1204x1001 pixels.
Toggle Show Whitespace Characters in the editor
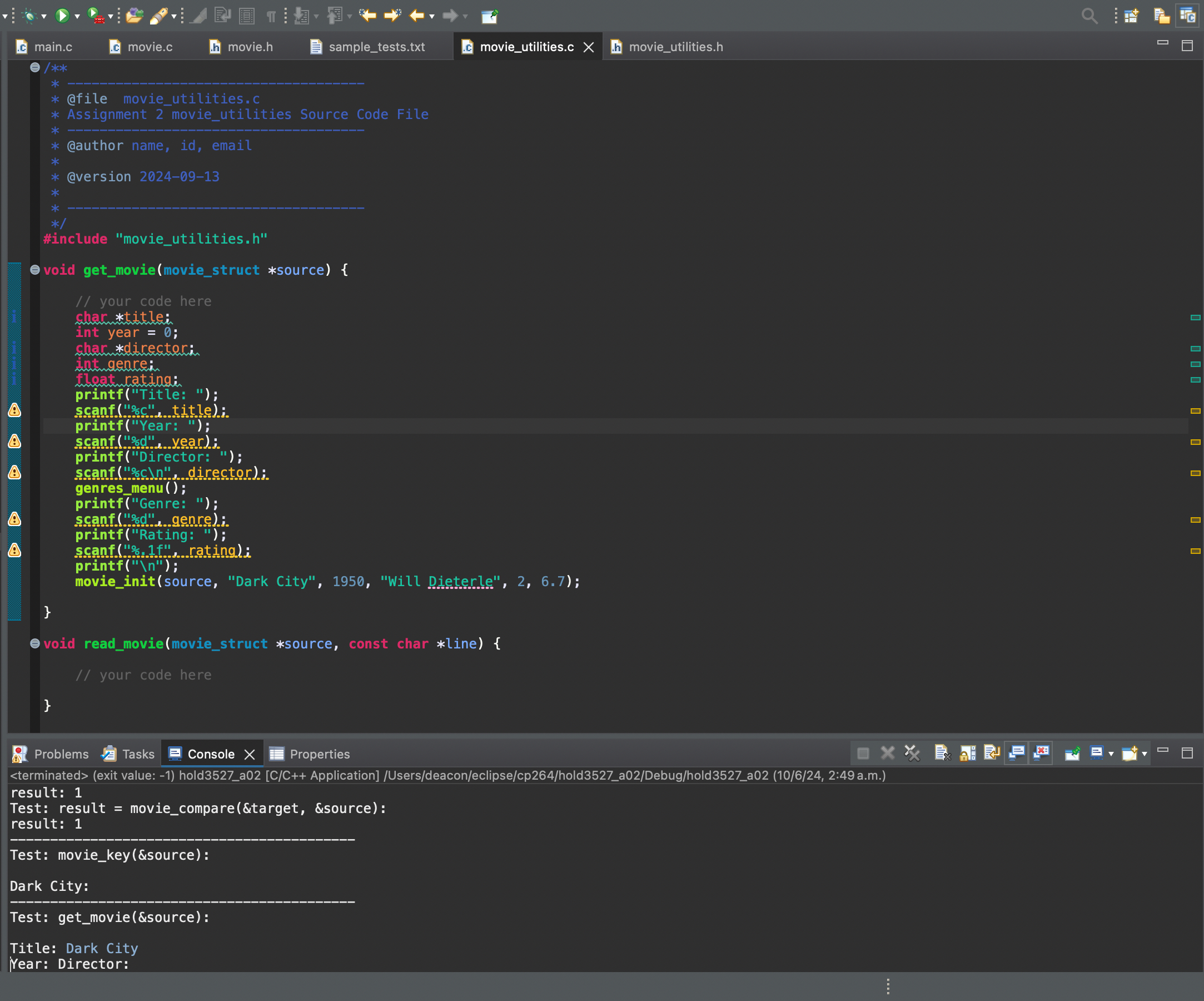click(271, 16)
